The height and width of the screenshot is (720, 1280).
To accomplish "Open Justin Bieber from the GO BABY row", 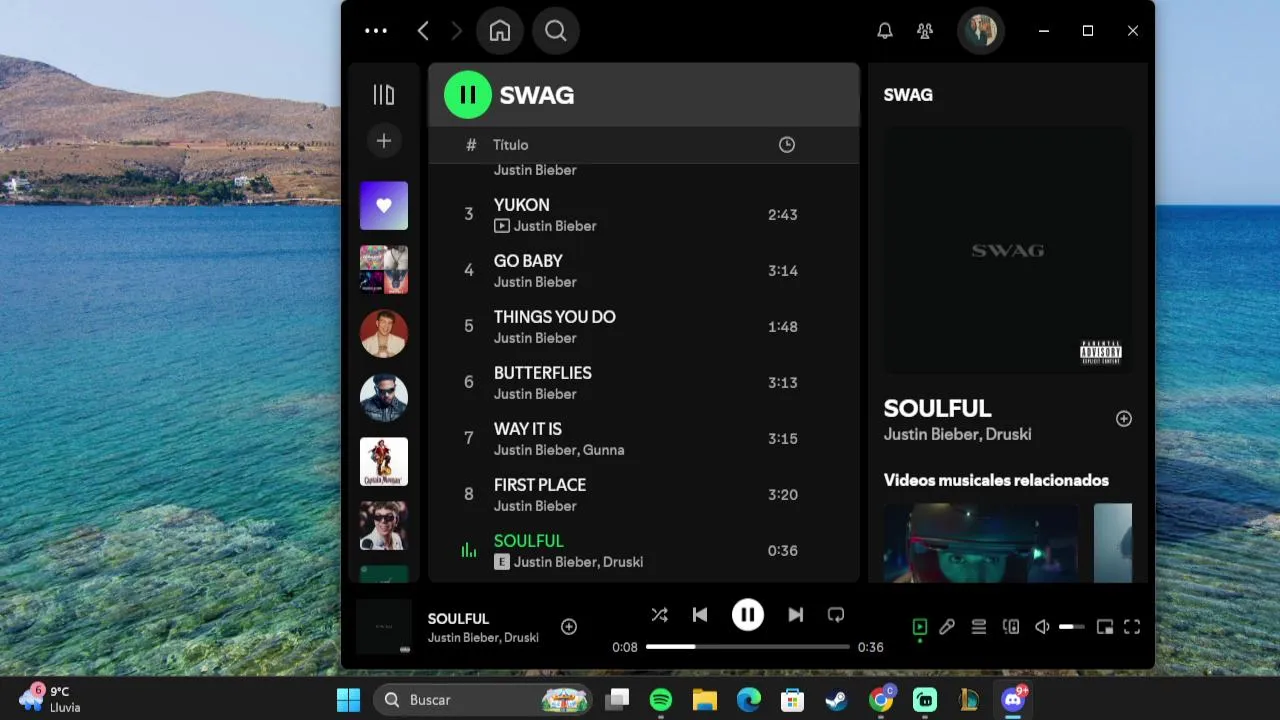I will click(535, 282).
